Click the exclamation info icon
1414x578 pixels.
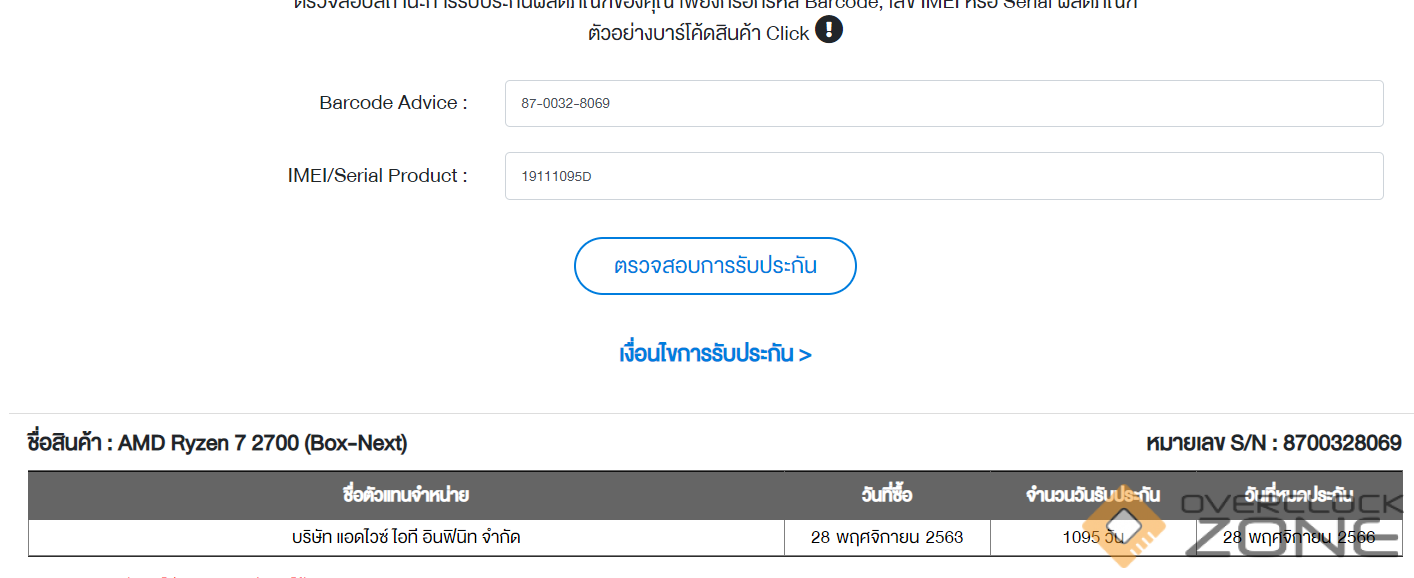(829, 30)
